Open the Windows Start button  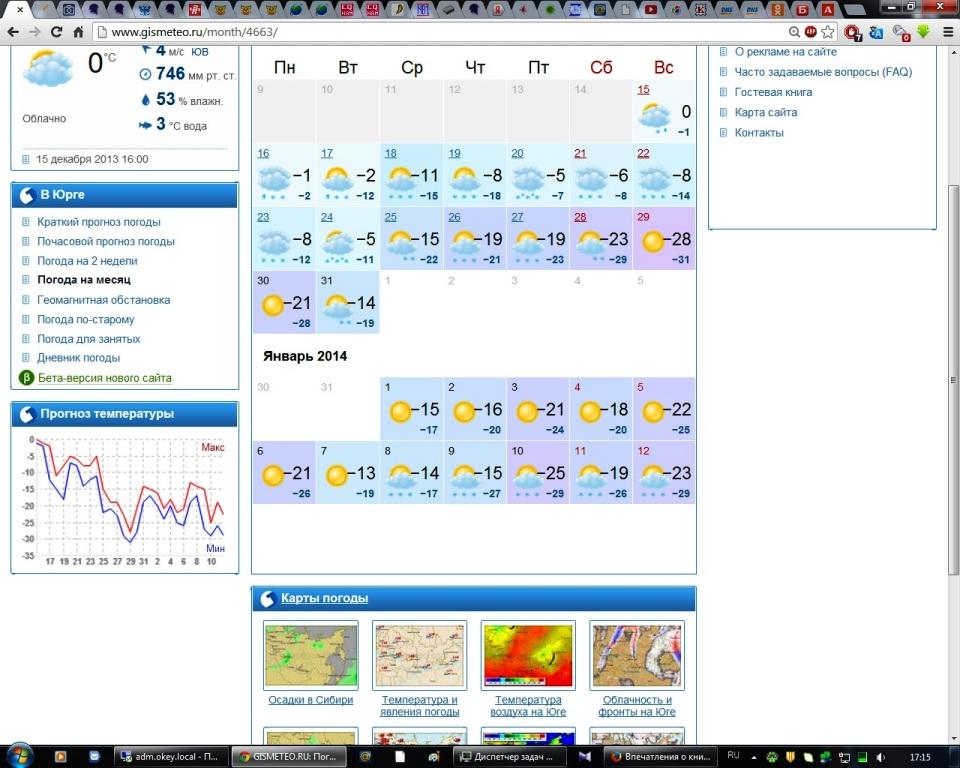coord(20,755)
